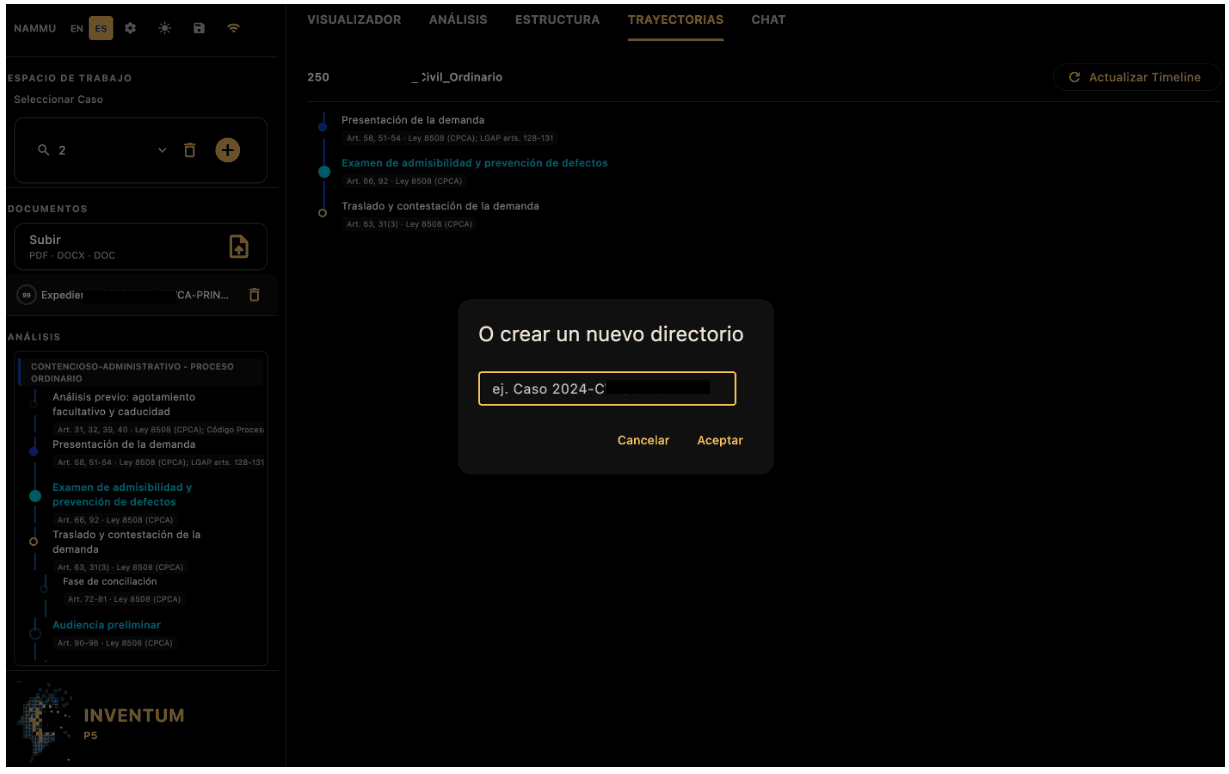
Task: Switch to the Análisis tab
Action: 458,20
